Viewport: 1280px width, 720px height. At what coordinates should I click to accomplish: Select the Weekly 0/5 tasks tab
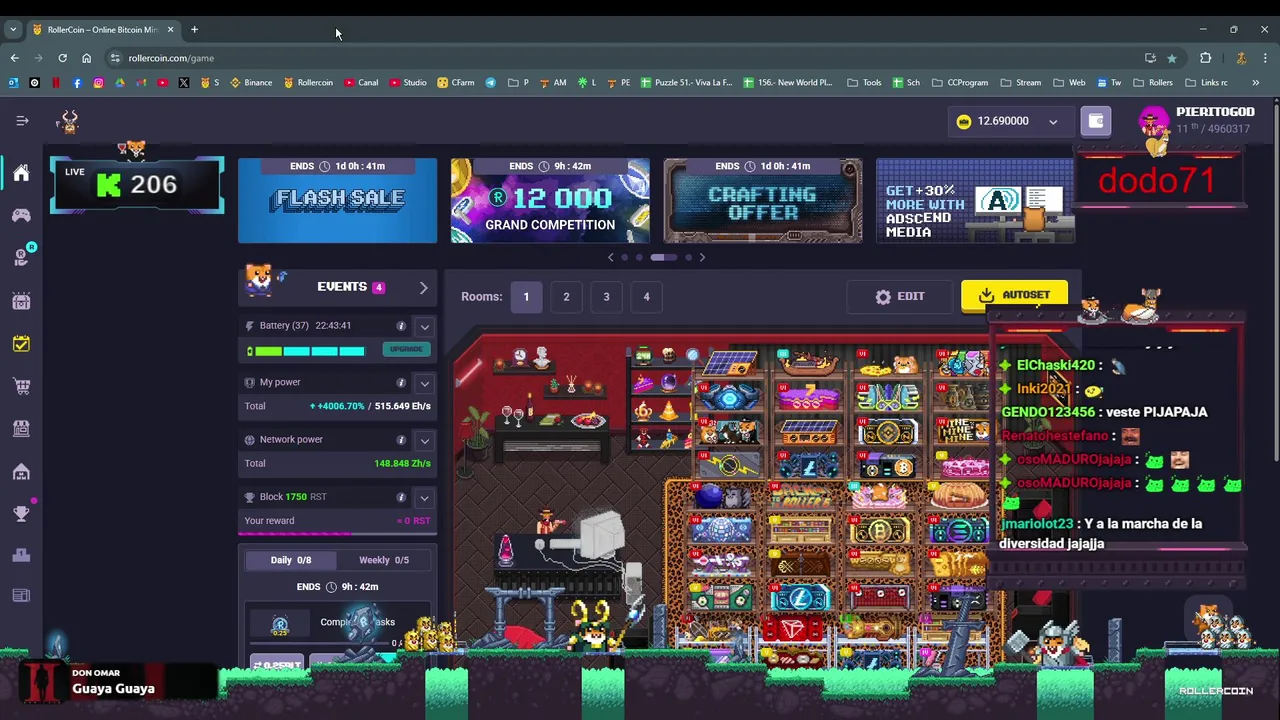[x=384, y=561]
